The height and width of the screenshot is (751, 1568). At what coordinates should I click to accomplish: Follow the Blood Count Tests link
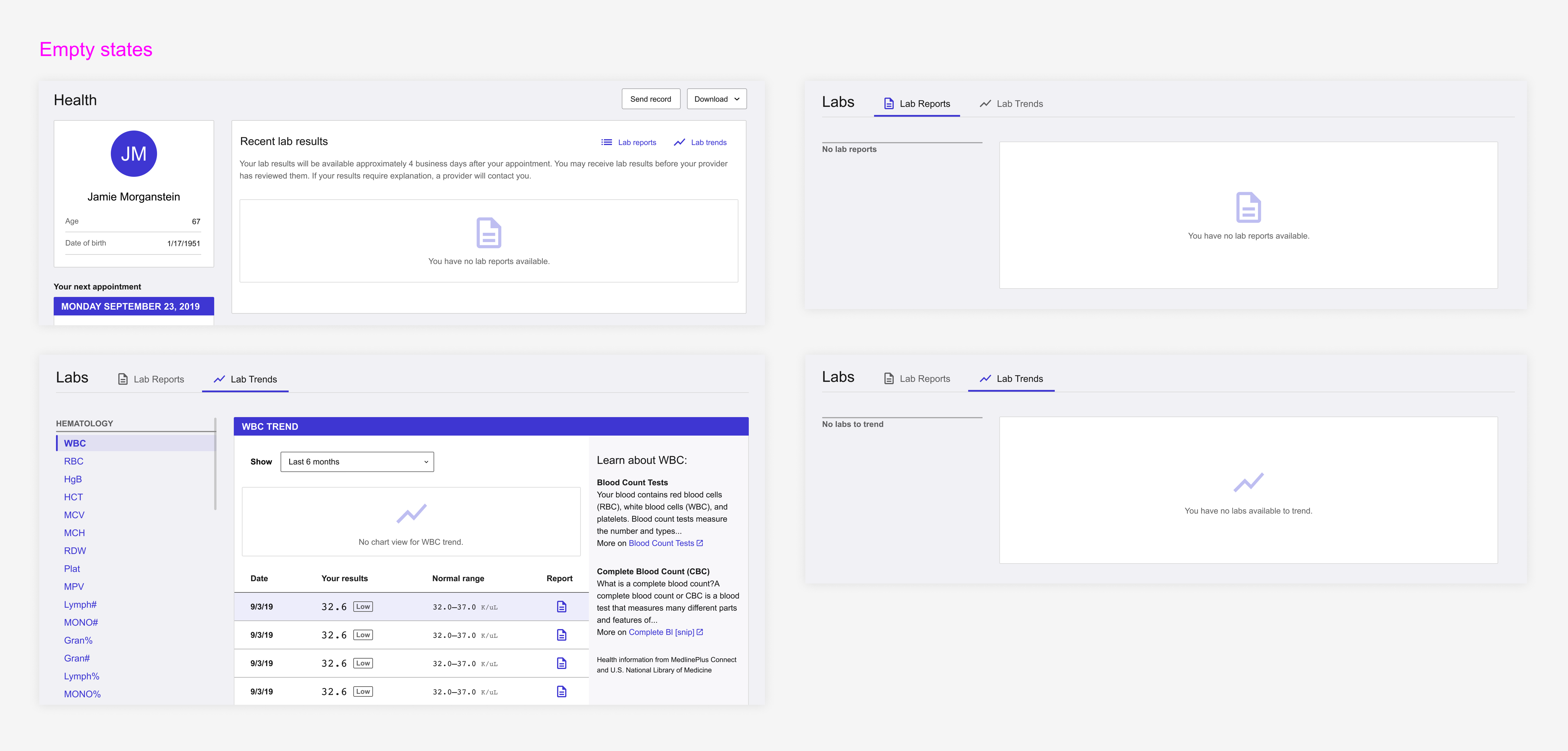pos(661,543)
